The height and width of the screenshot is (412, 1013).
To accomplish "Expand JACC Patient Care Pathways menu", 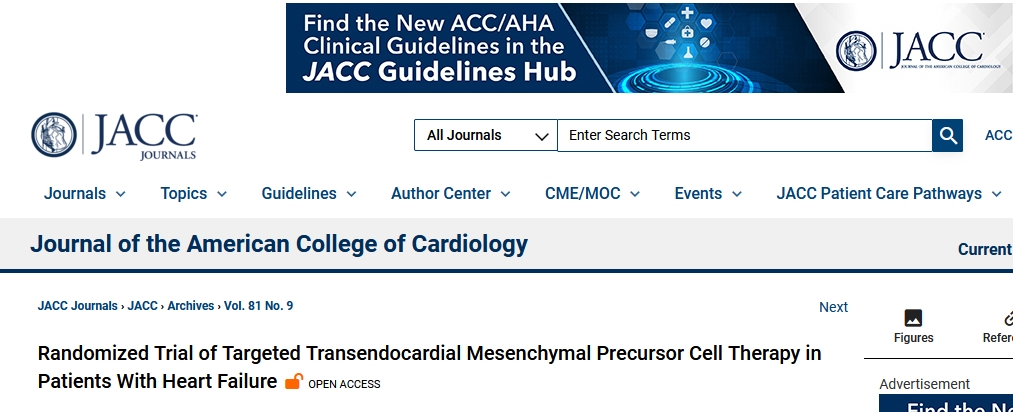I will (x=889, y=194).
